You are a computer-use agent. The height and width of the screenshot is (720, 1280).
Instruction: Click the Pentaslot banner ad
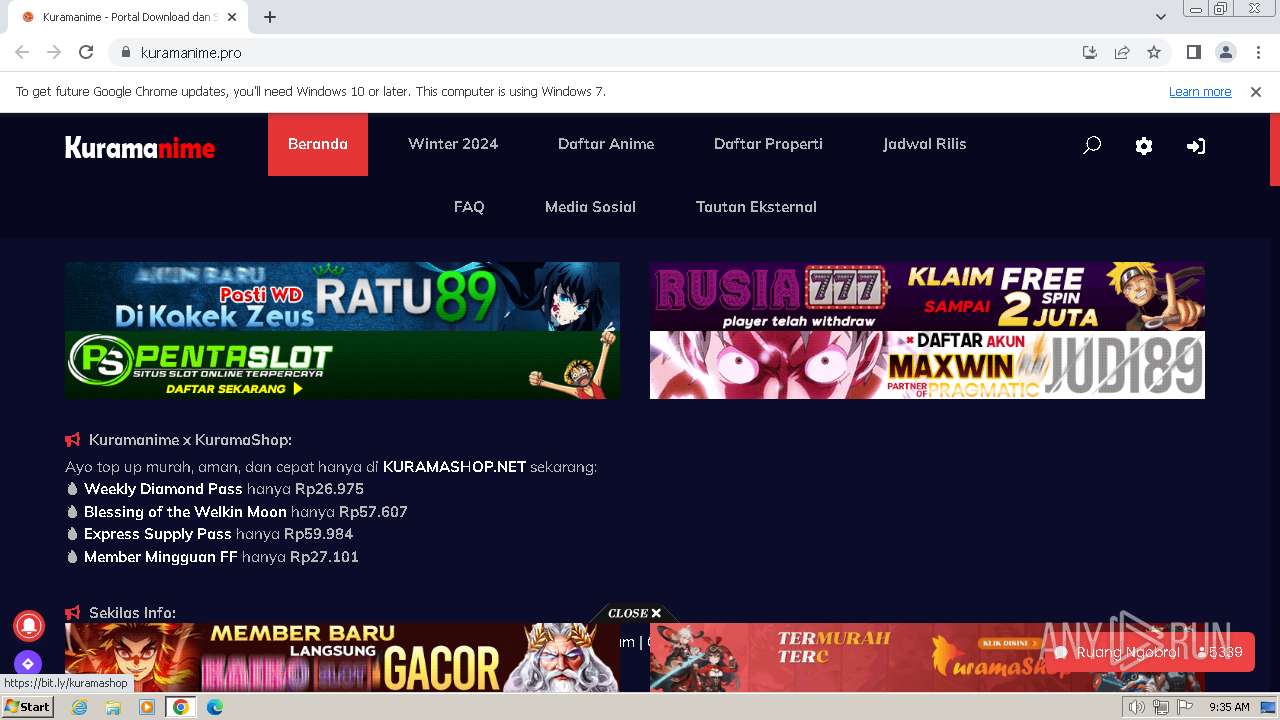click(x=342, y=365)
